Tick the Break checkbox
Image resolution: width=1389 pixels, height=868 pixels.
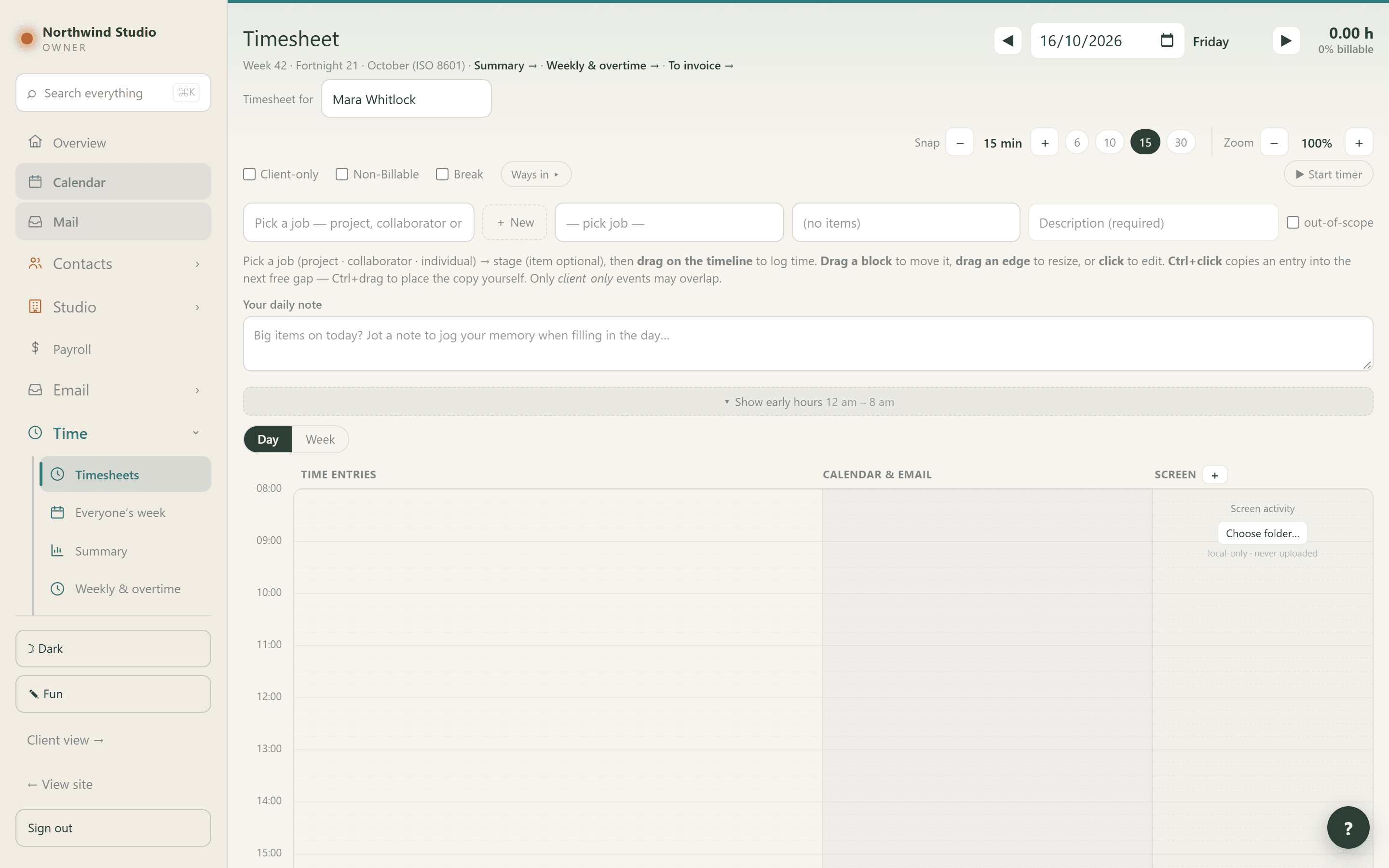442,174
